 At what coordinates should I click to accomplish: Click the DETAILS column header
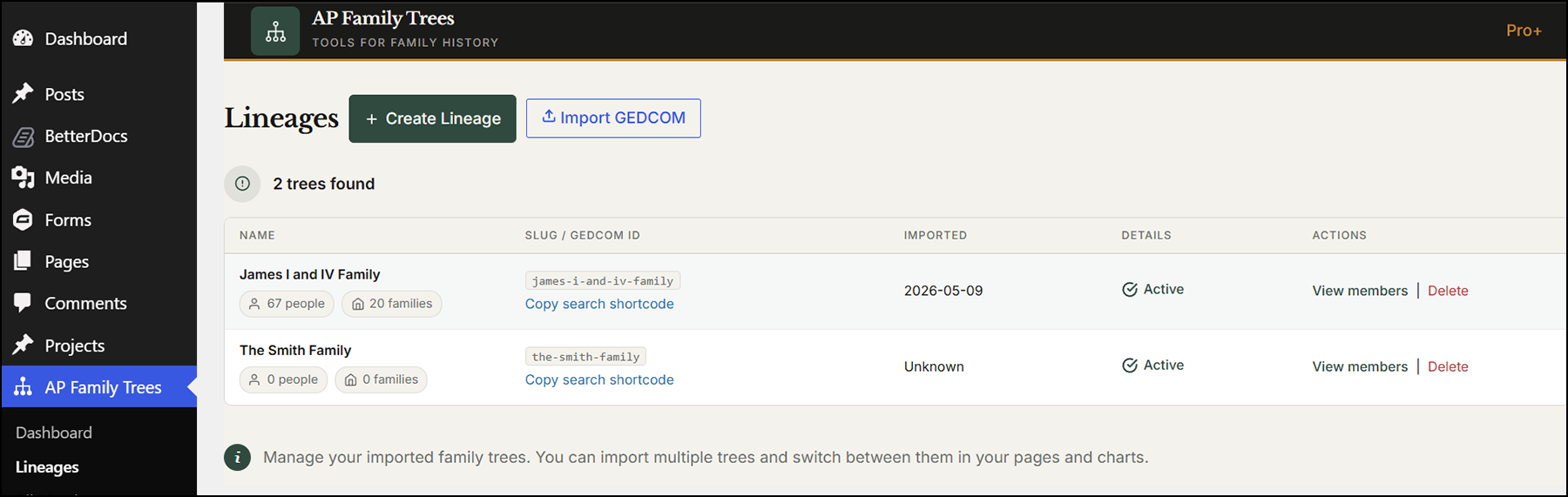pyautogui.click(x=1146, y=235)
